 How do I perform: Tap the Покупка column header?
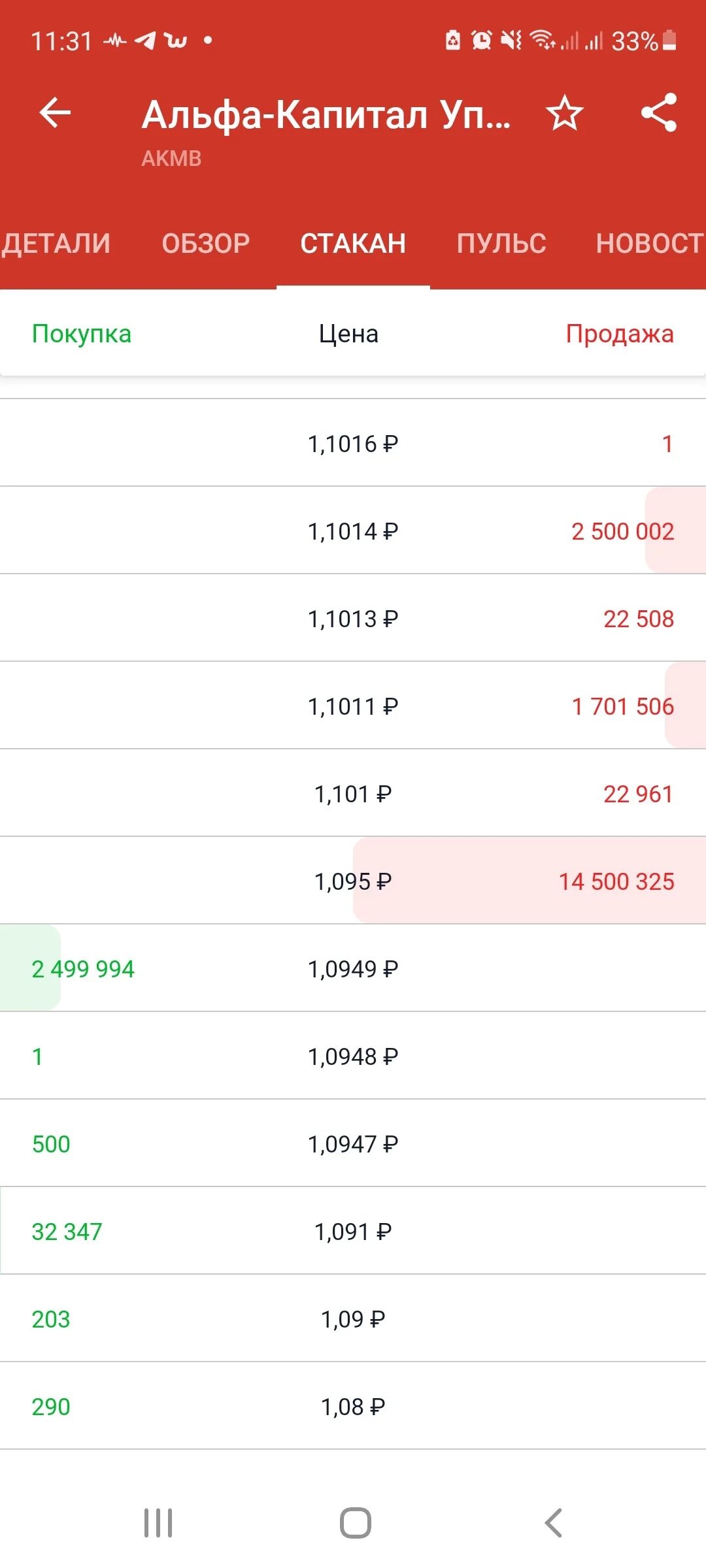click(82, 334)
